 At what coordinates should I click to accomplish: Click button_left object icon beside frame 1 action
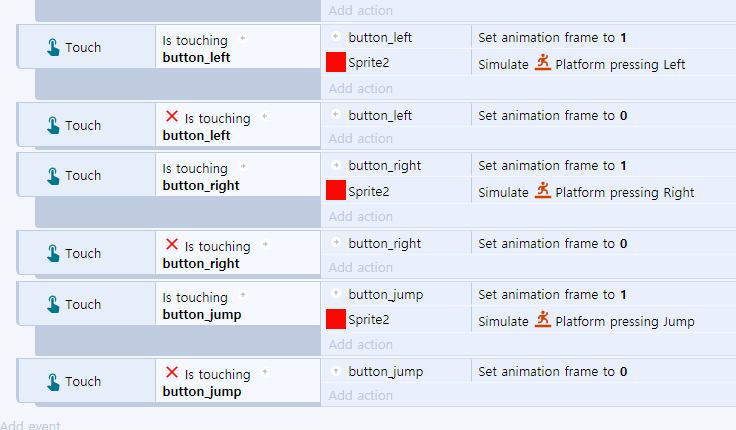[x=336, y=36]
